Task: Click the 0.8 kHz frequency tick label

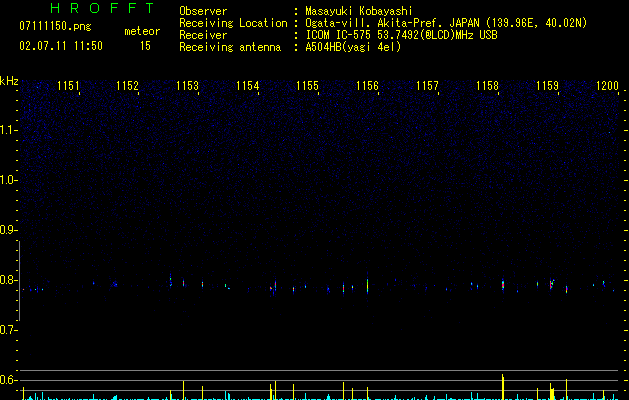Action: tap(8, 280)
